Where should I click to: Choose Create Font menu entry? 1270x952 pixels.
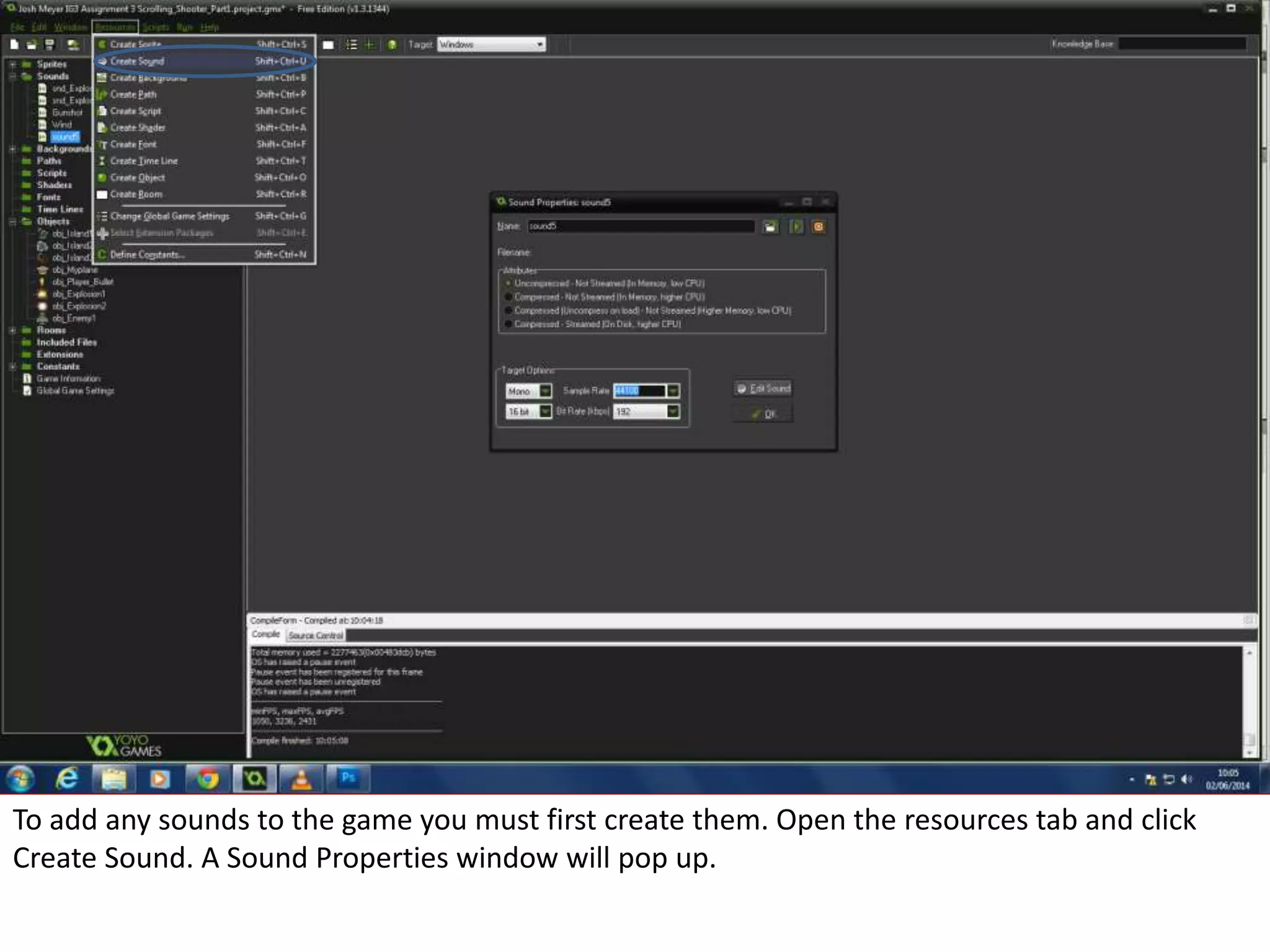pos(205,144)
